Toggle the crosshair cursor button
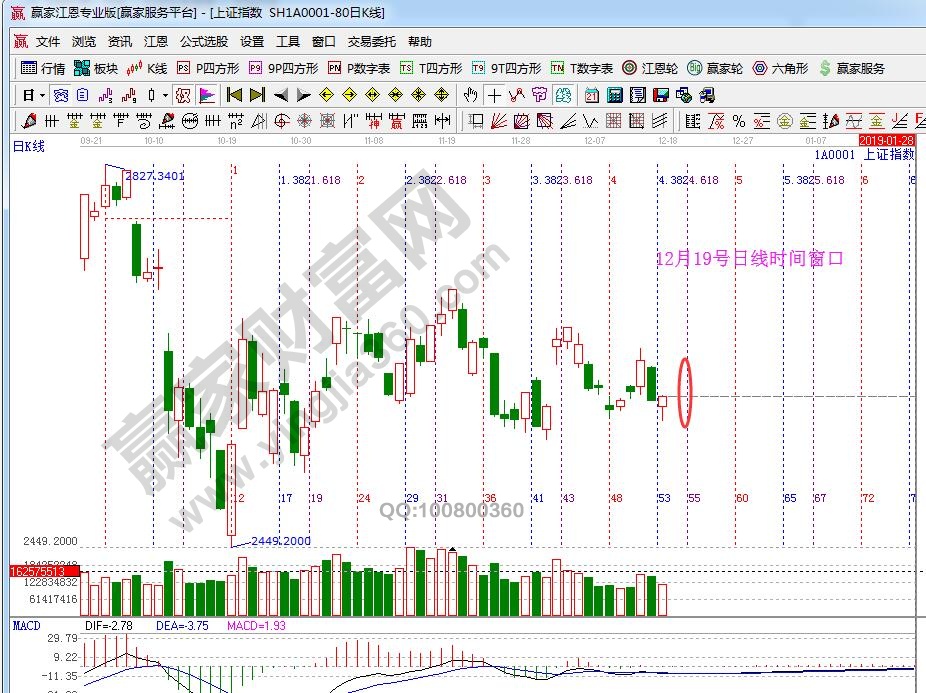The width and height of the screenshot is (926, 693). [494, 96]
